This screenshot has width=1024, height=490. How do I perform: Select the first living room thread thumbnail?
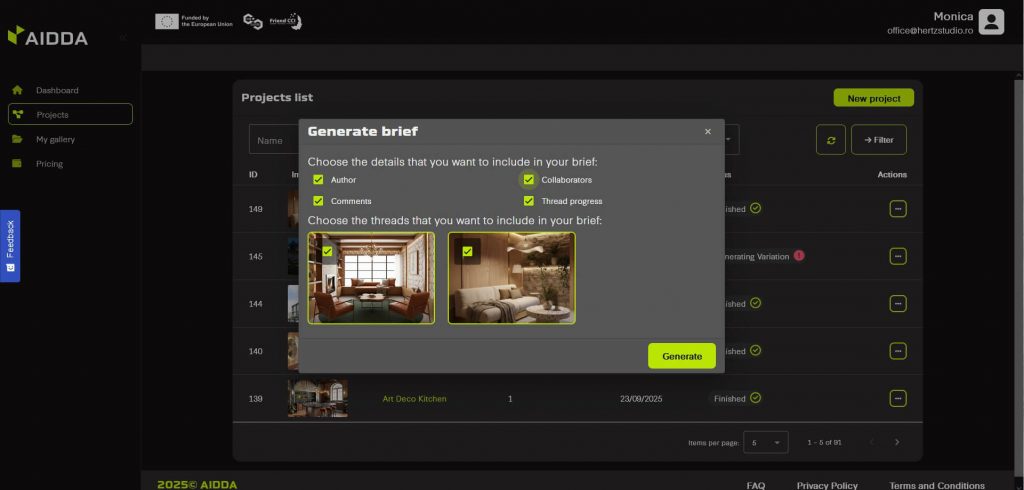pos(372,278)
